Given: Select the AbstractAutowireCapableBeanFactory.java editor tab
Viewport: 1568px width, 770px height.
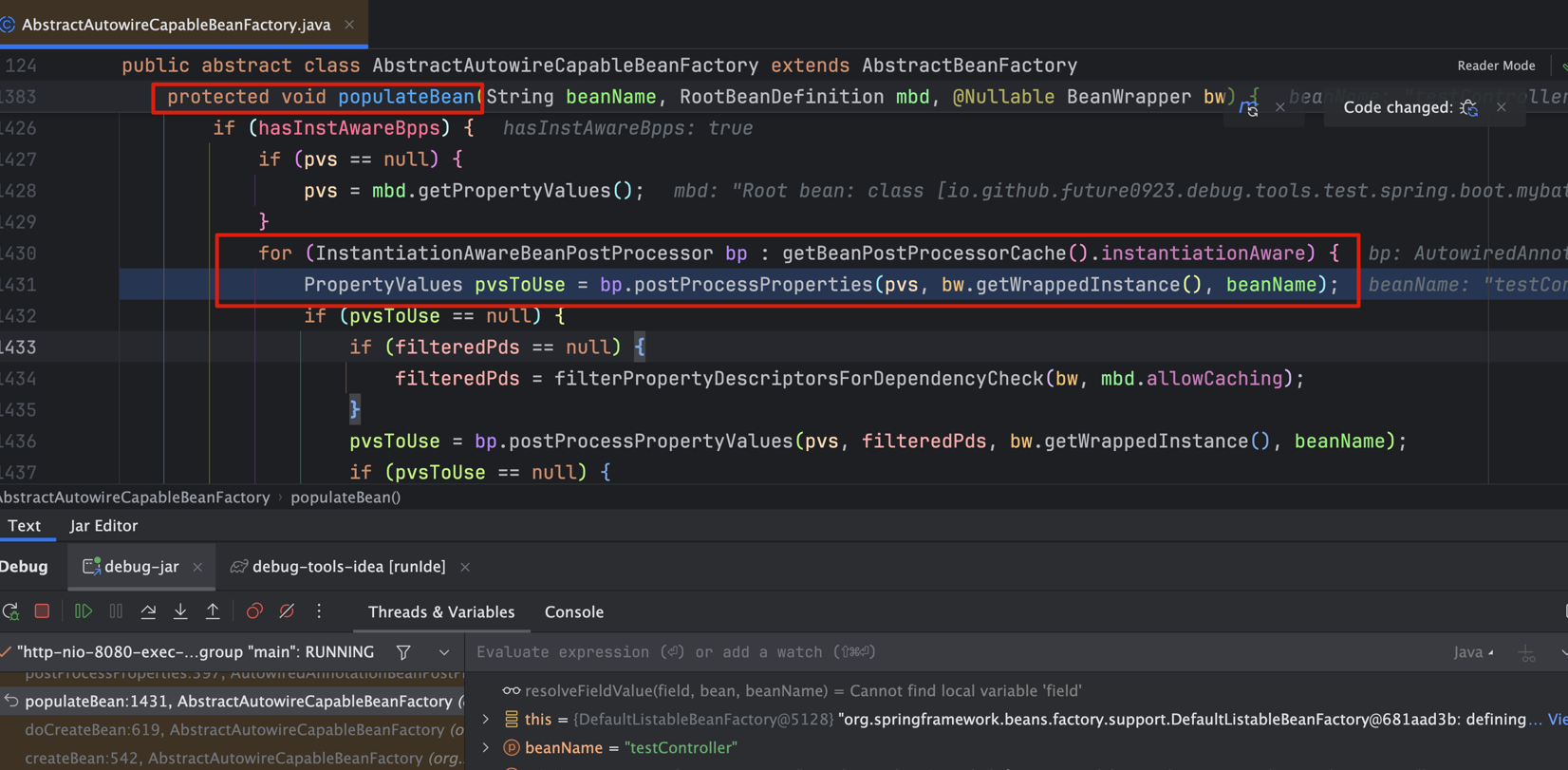Looking at the screenshot, I should click(x=176, y=25).
